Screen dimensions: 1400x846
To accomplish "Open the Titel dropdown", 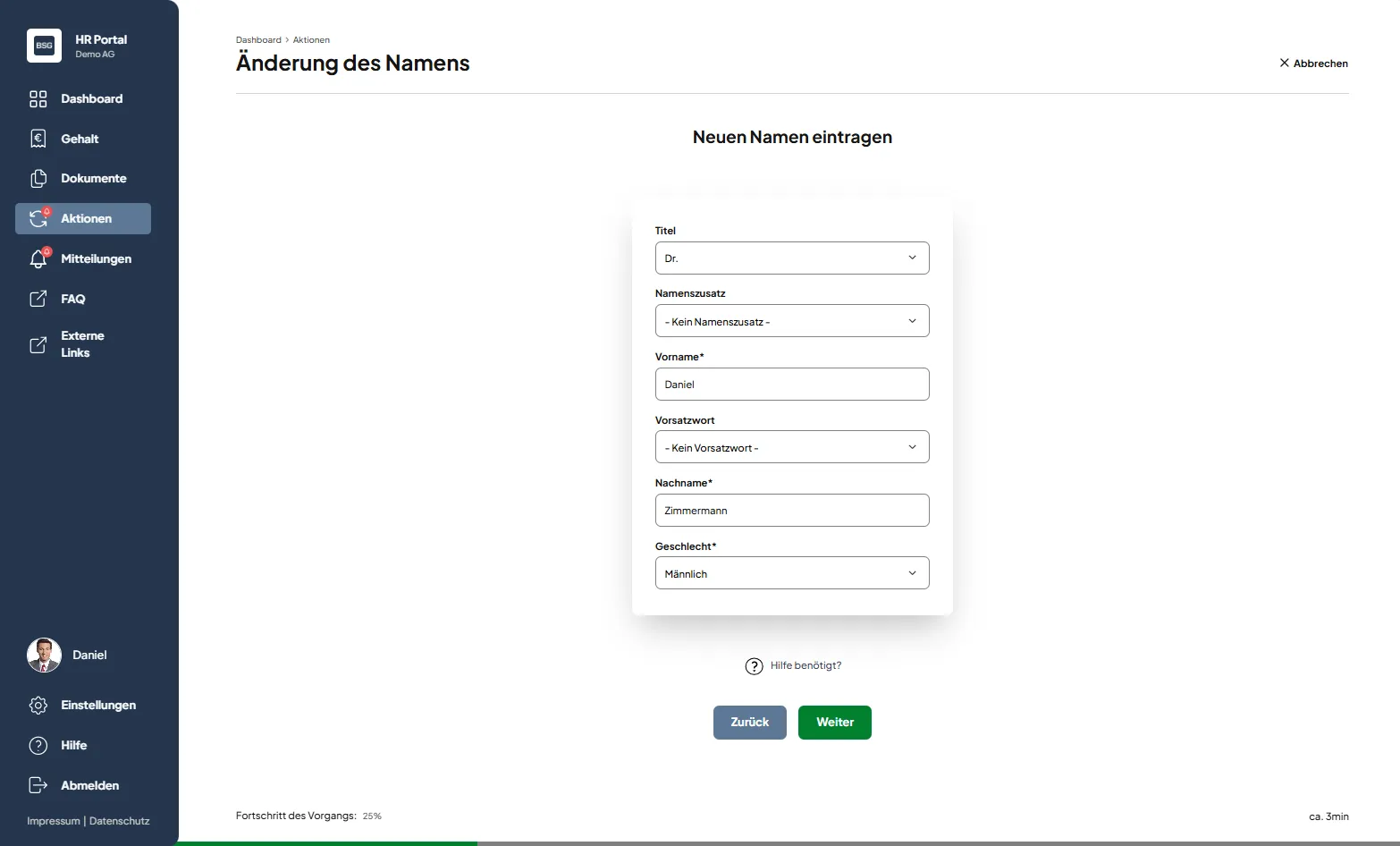I will click(791, 258).
